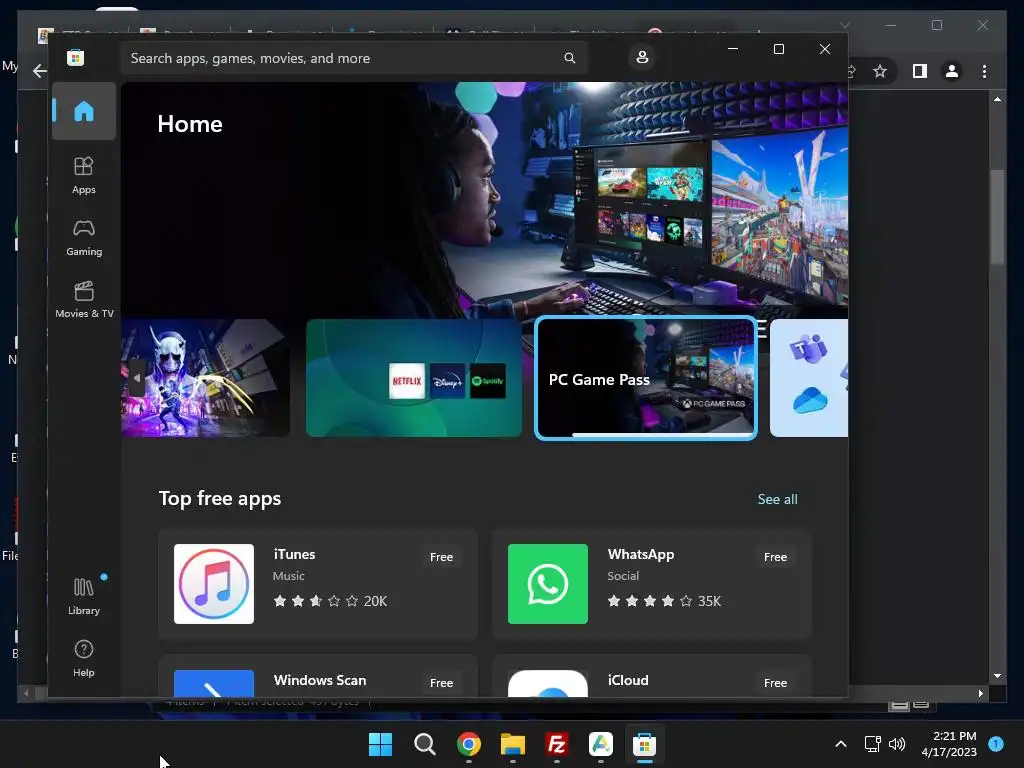
Task: Toggle Chrome's side panel icon
Action: pos(920,71)
